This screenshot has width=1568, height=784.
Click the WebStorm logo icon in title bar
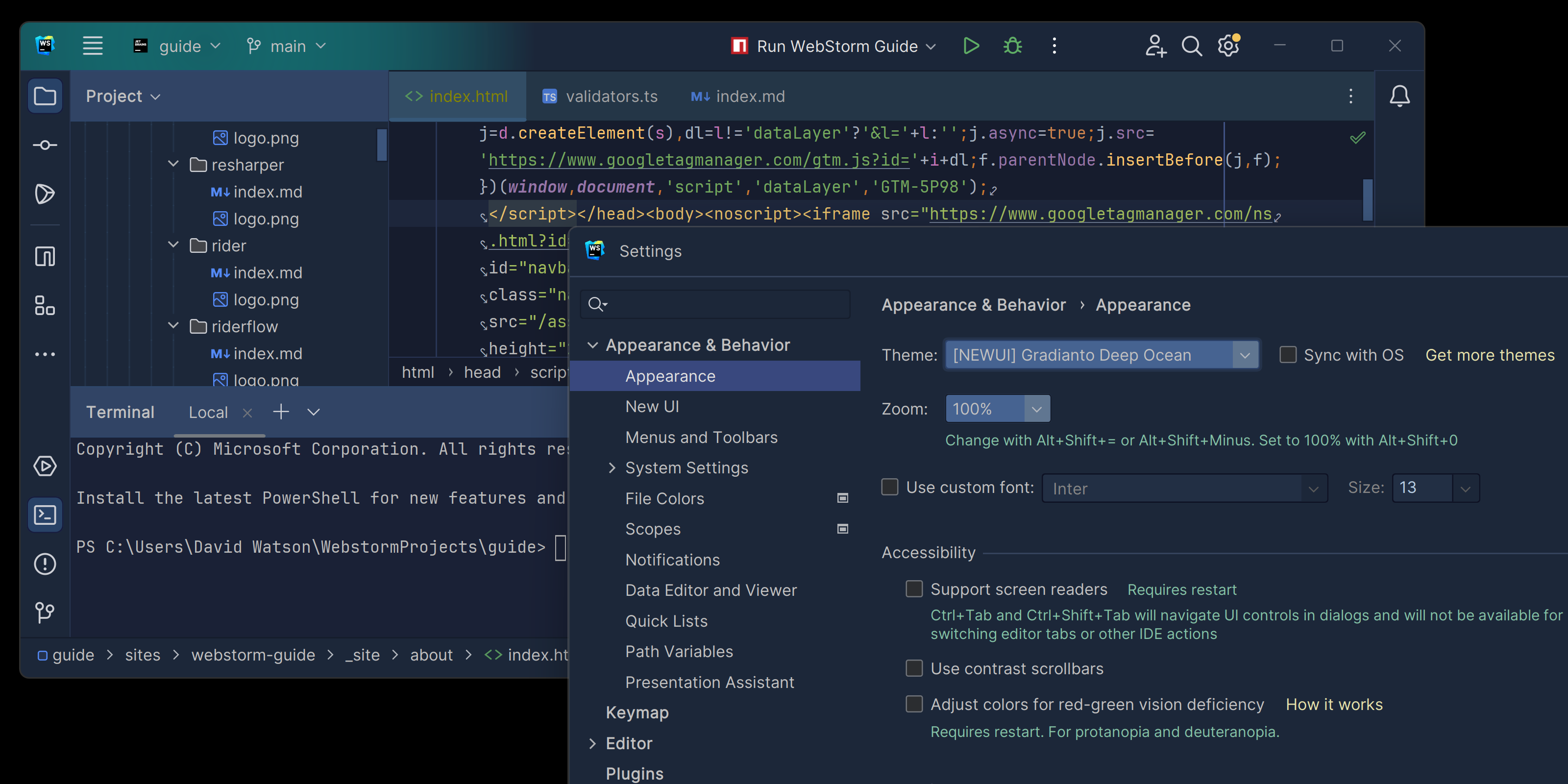click(45, 45)
